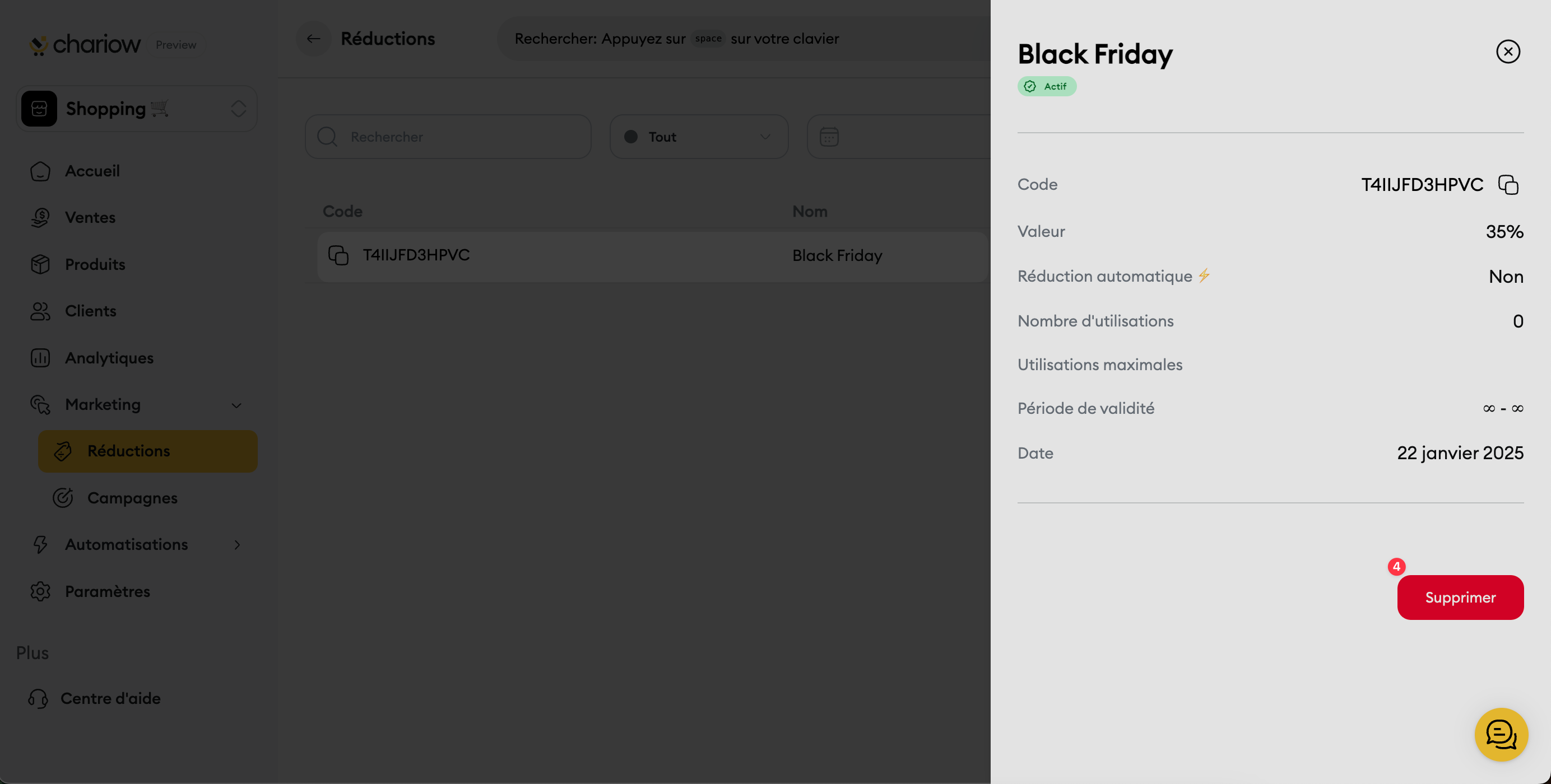
Task: Click the Plus section label in sidebar
Action: pos(32,654)
